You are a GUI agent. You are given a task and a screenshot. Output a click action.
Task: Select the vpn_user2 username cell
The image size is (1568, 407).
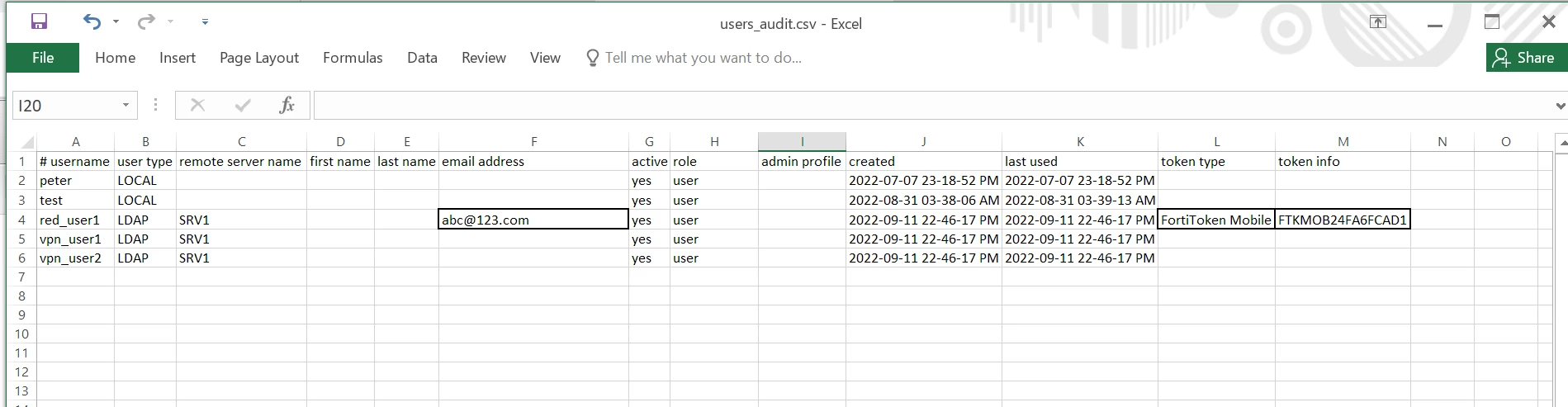pos(76,258)
